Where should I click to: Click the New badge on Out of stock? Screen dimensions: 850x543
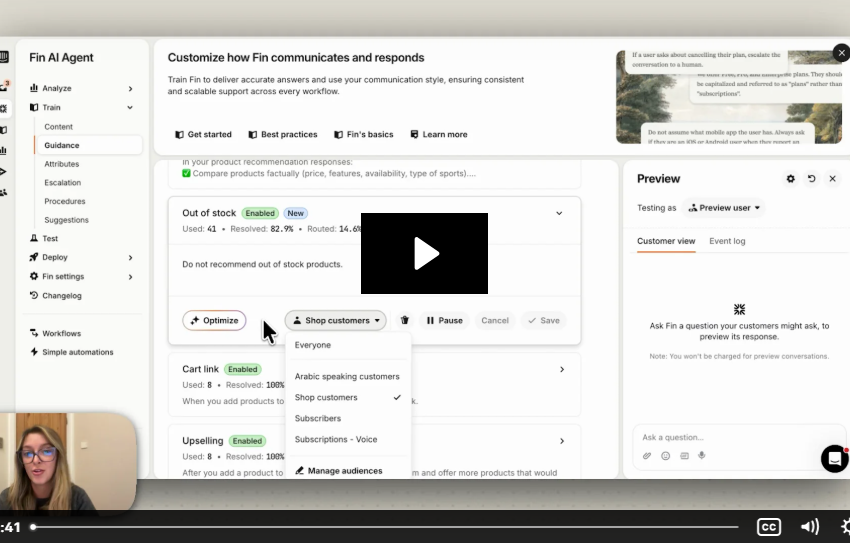click(x=295, y=214)
